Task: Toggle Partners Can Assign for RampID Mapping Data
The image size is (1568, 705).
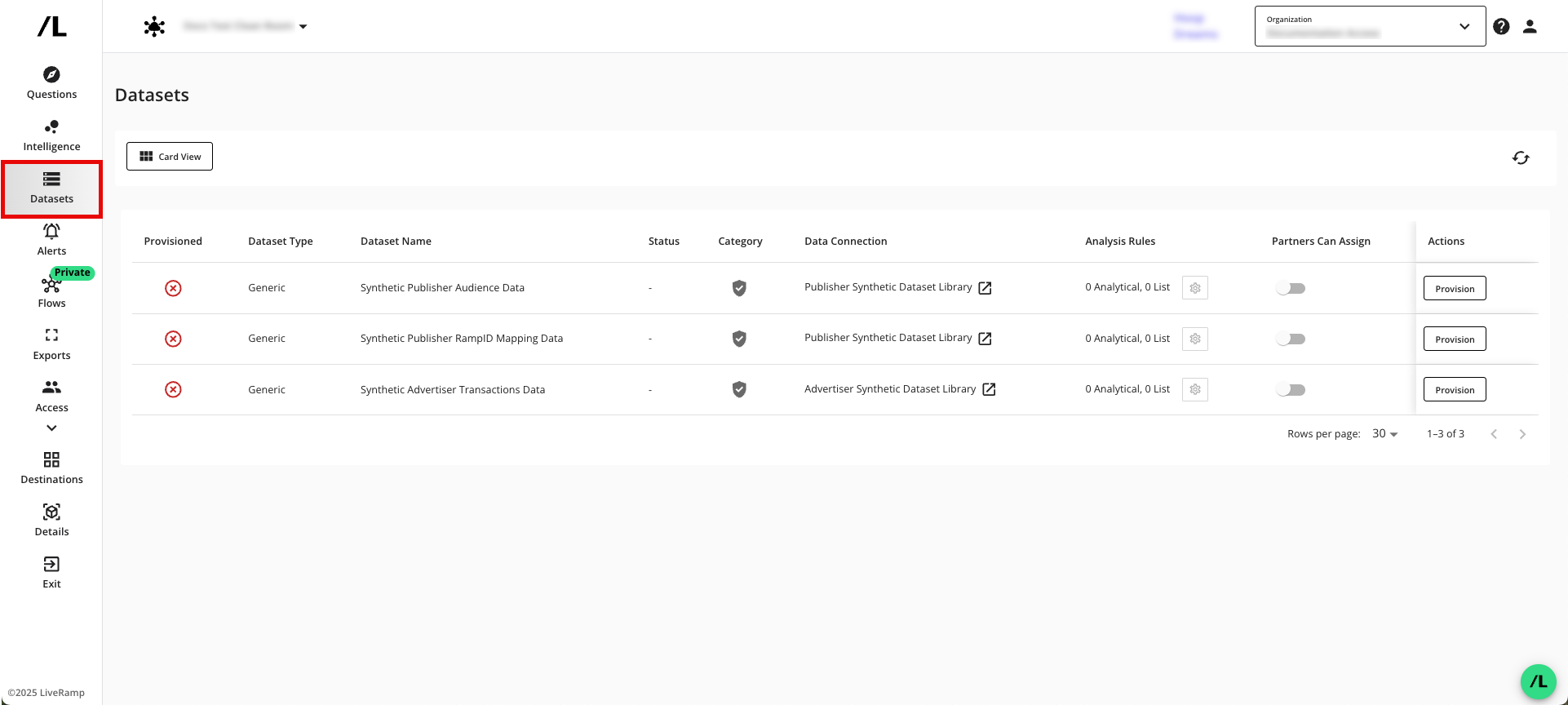Action: point(1291,339)
